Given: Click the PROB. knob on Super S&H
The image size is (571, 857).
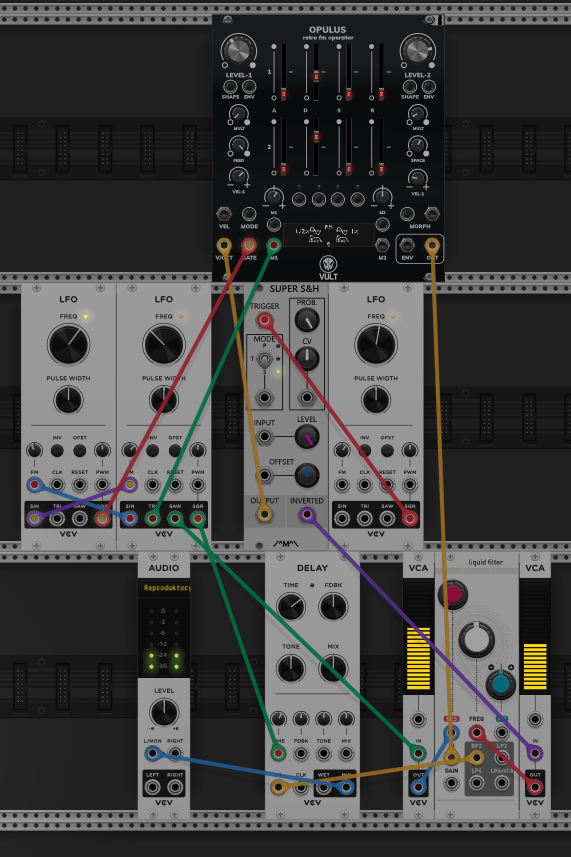Looking at the screenshot, I should pyautogui.click(x=307, y=320).
